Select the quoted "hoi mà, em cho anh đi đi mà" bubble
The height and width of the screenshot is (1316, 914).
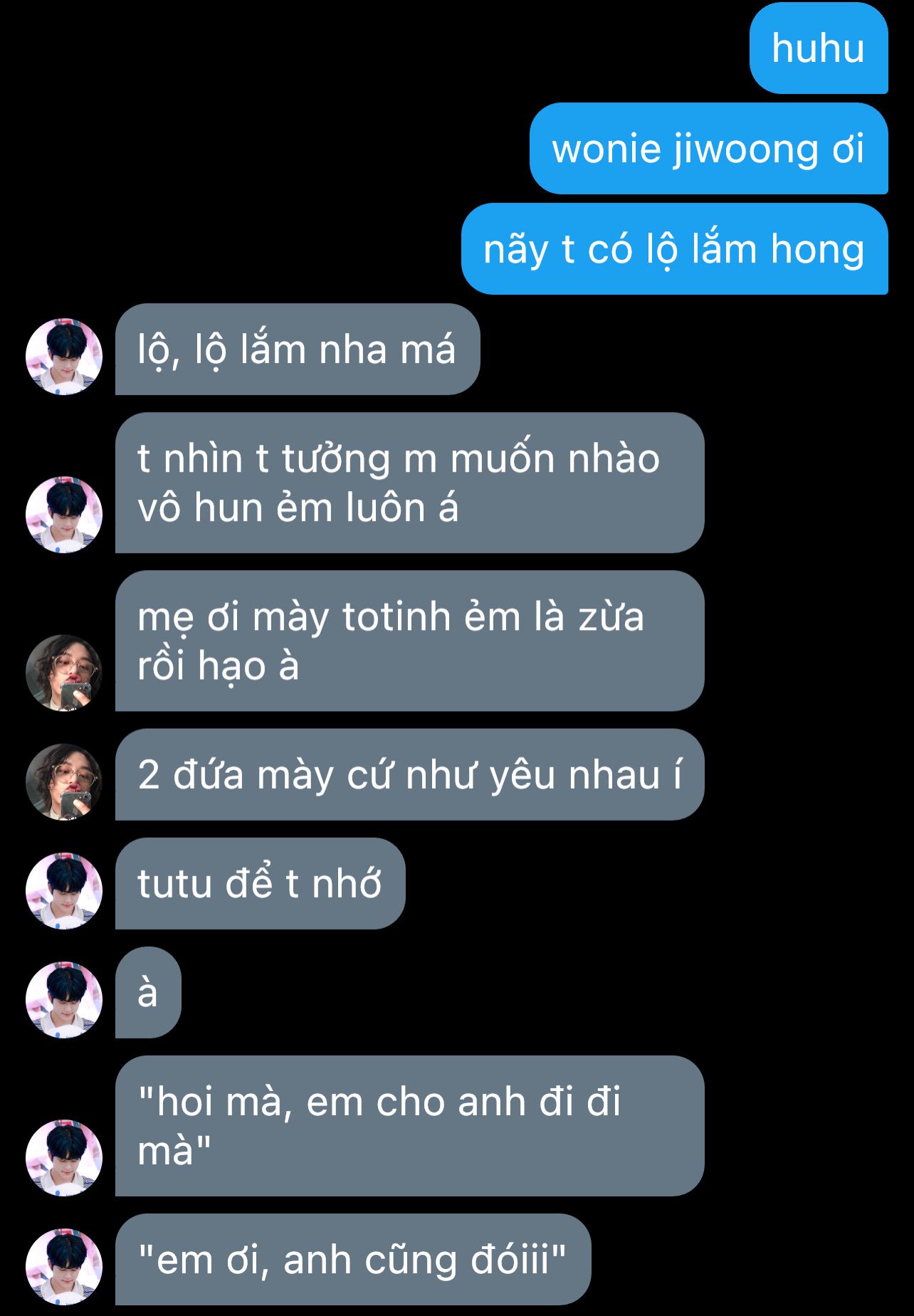[x=410, y=1126]
